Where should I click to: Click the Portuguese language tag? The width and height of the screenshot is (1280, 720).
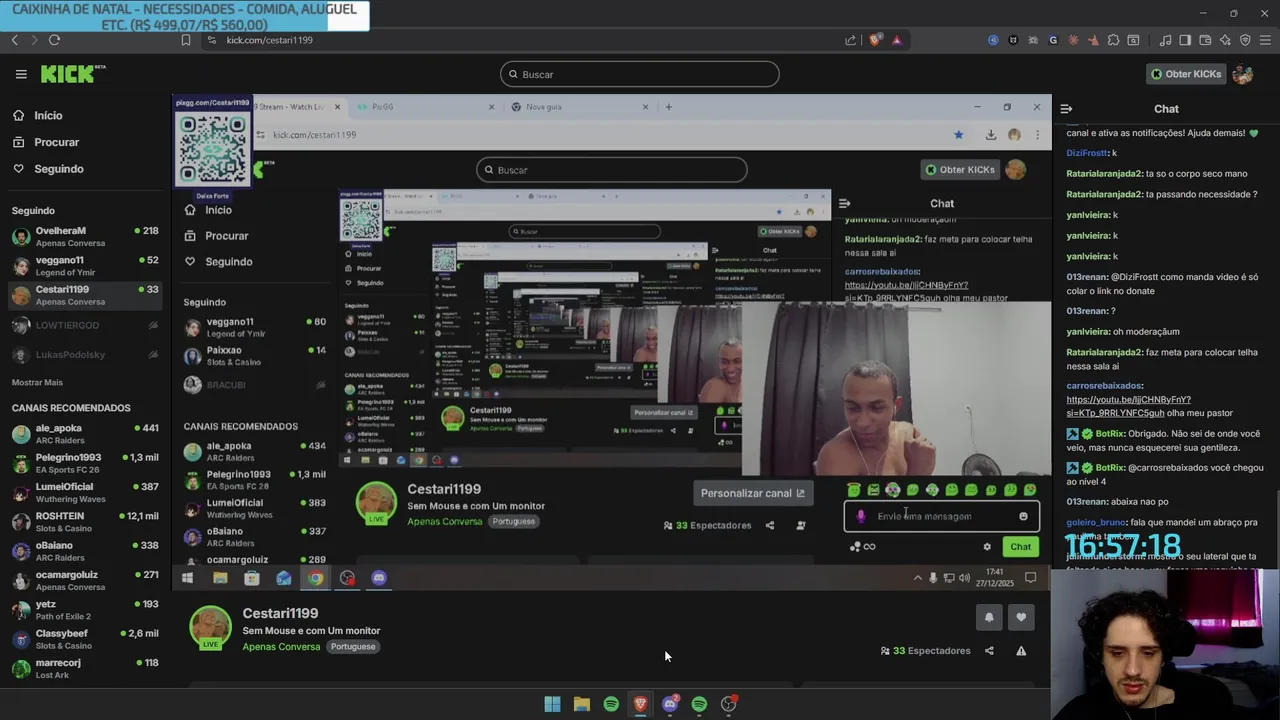tap(353, 647)
